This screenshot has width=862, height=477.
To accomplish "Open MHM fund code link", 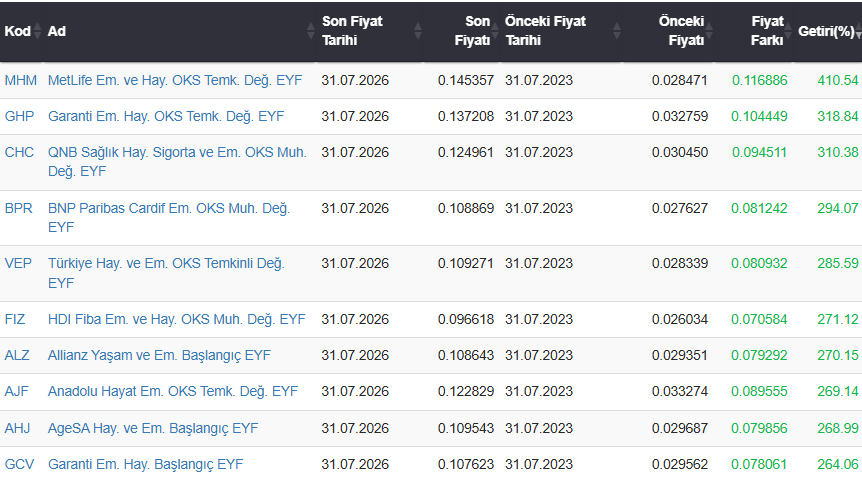I will pyautogui.click(x=20, y=80).
